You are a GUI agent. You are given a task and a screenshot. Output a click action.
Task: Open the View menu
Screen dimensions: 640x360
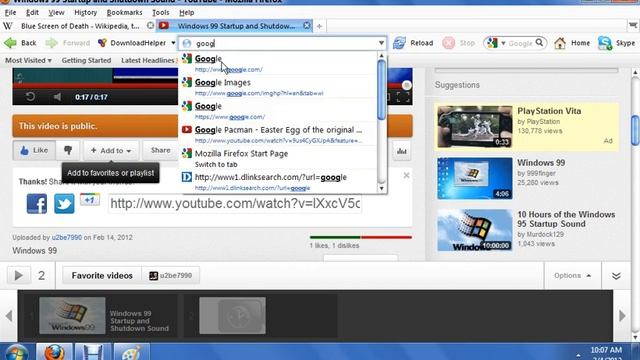(x=56, y=13)
